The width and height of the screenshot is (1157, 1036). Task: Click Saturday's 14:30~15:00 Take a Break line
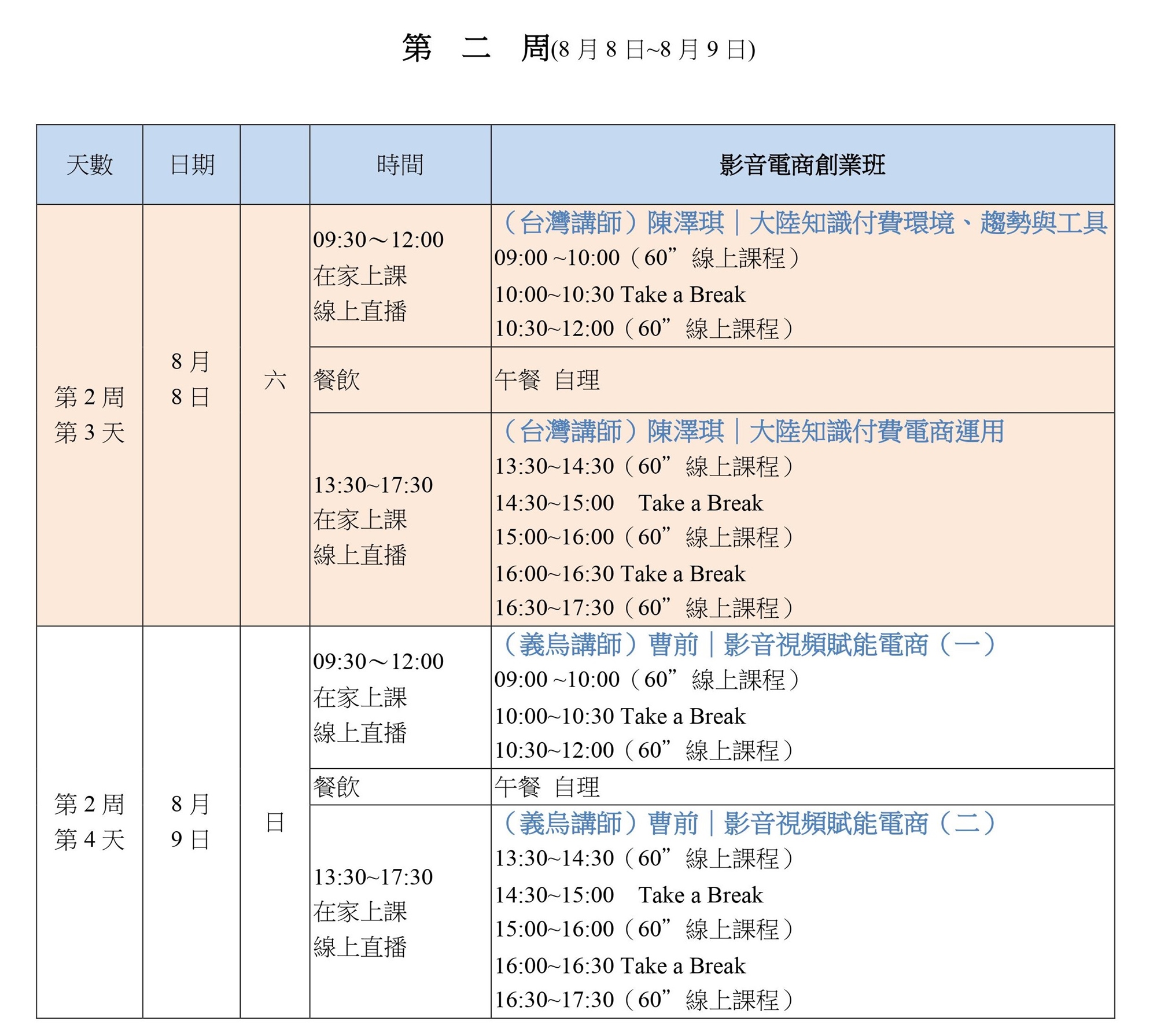point(628,503)
